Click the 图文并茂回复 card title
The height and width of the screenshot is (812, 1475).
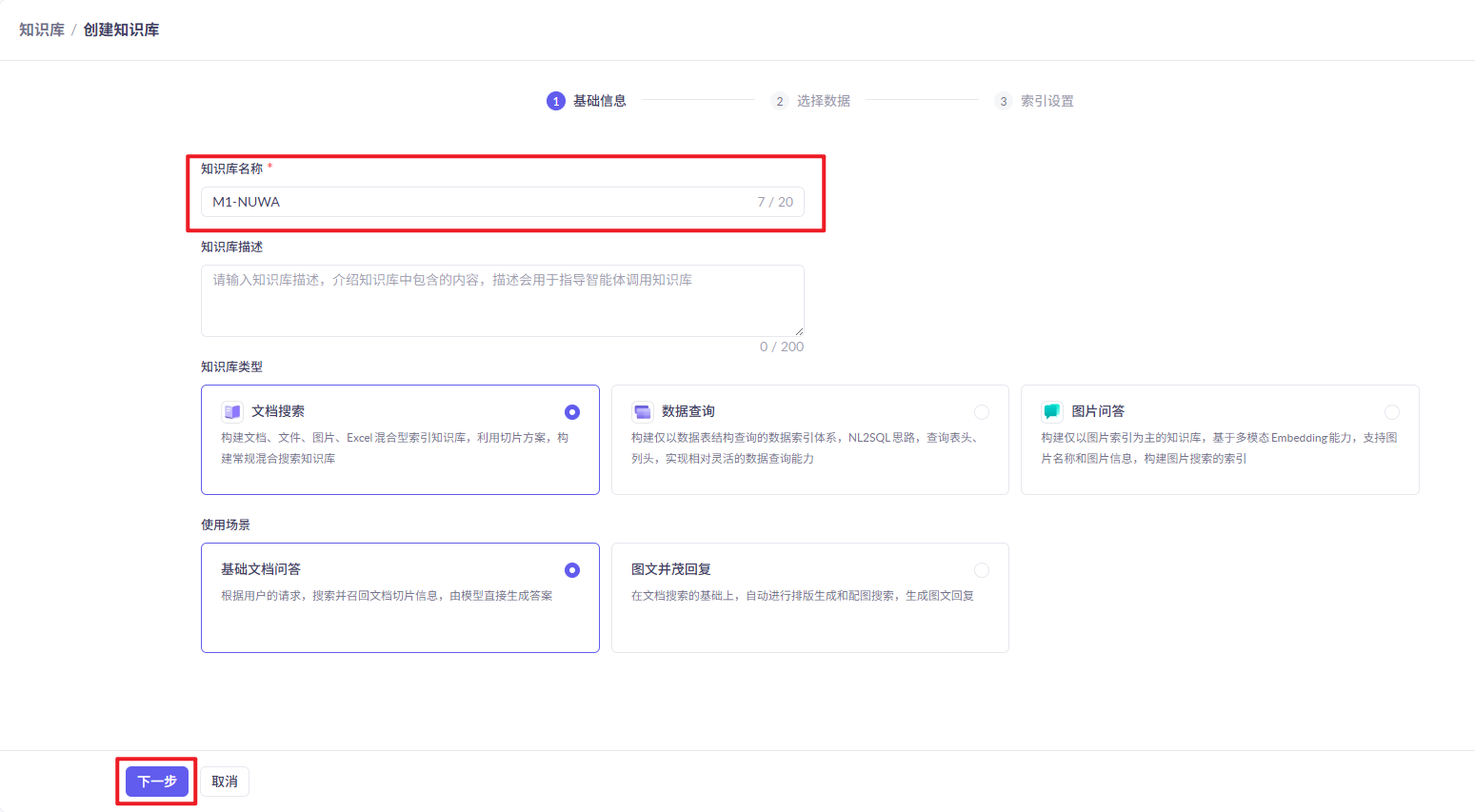click(x=671, y=569)
